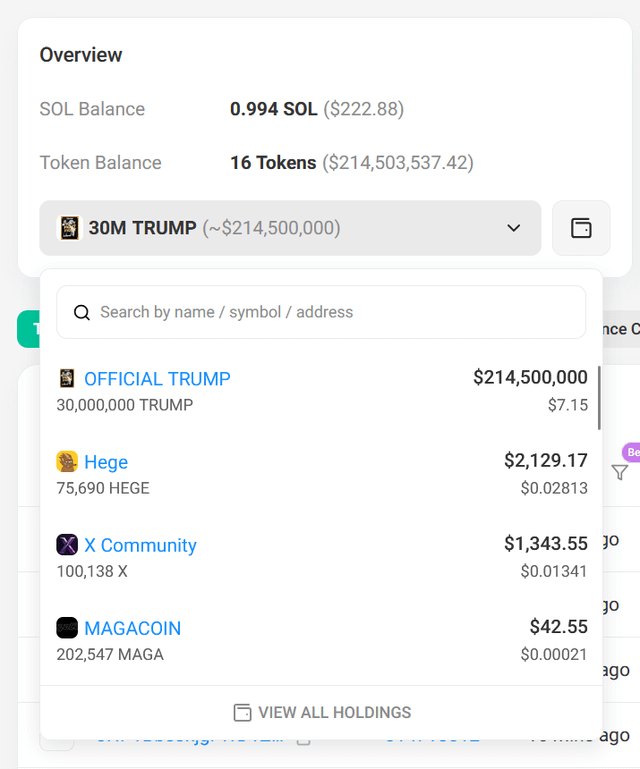Click the filter funnel icon

[620, 473]
